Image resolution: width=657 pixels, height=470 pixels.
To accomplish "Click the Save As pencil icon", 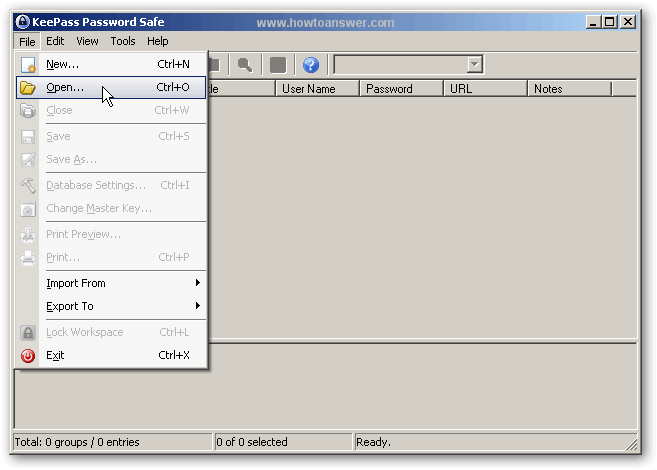I will 28,160.
